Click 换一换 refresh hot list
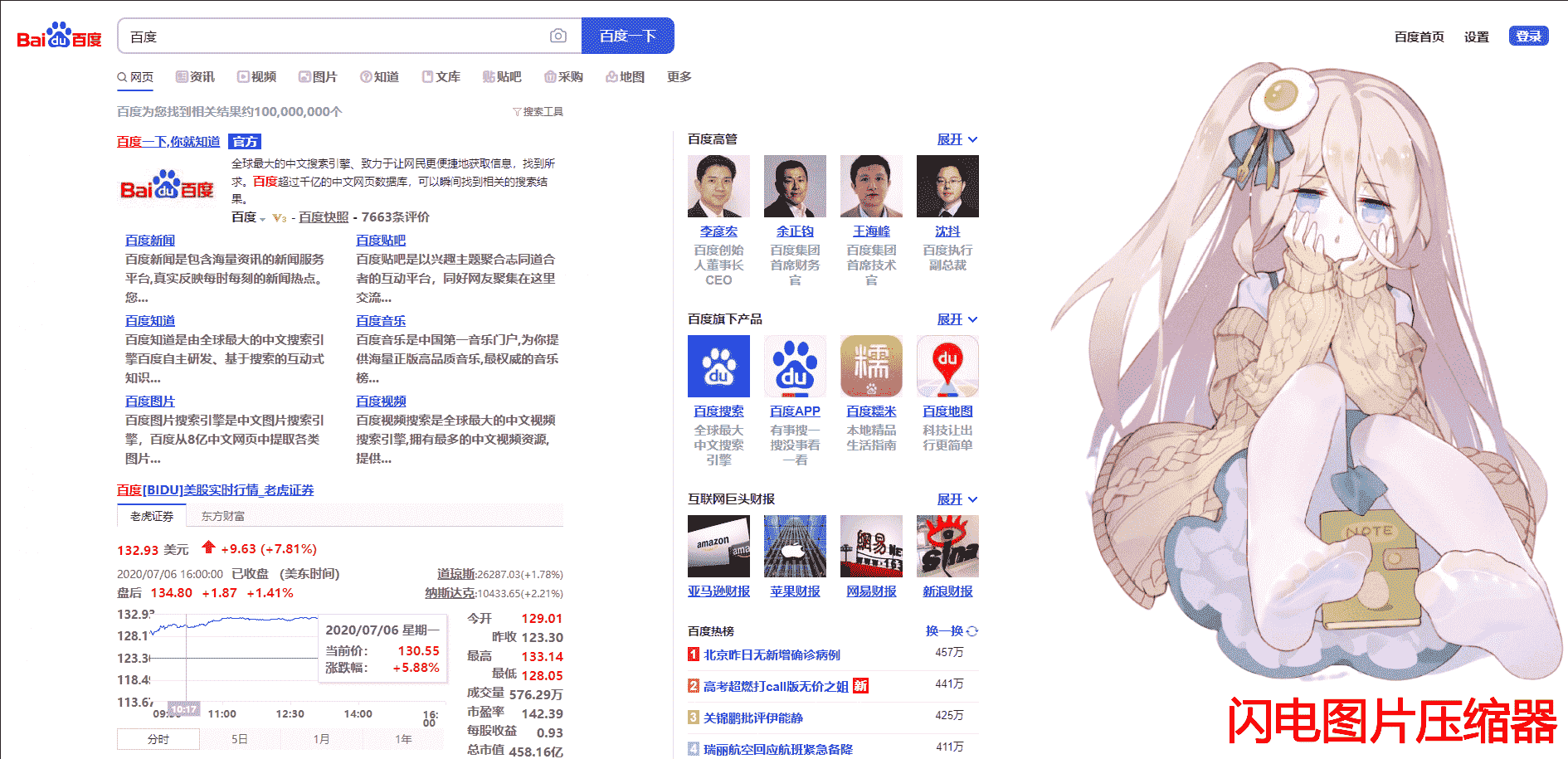The height and width of the screenshot is (759, 1568). (x=952, y=631)
